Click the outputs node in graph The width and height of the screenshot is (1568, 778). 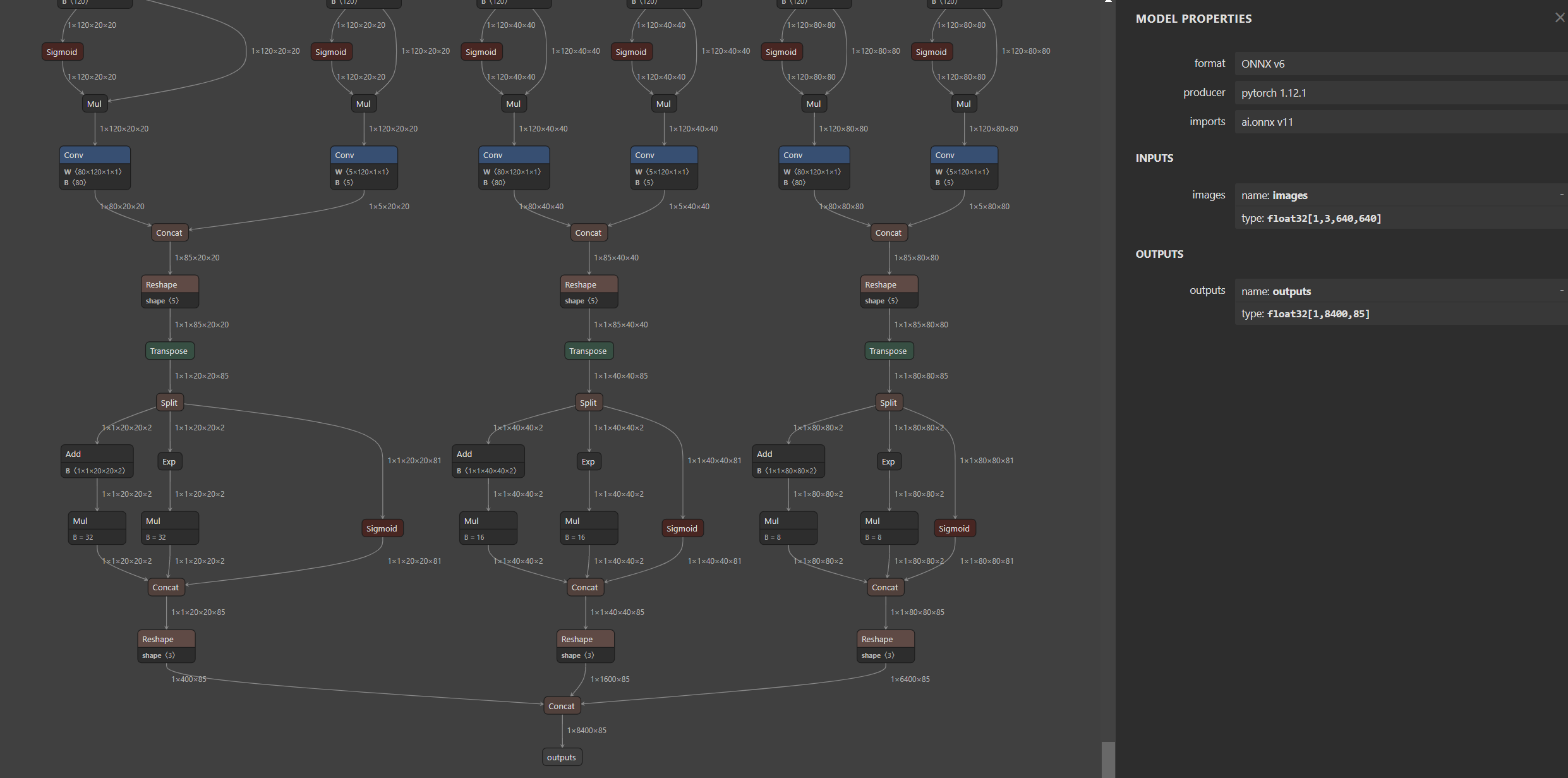click(x=561, y=757)
